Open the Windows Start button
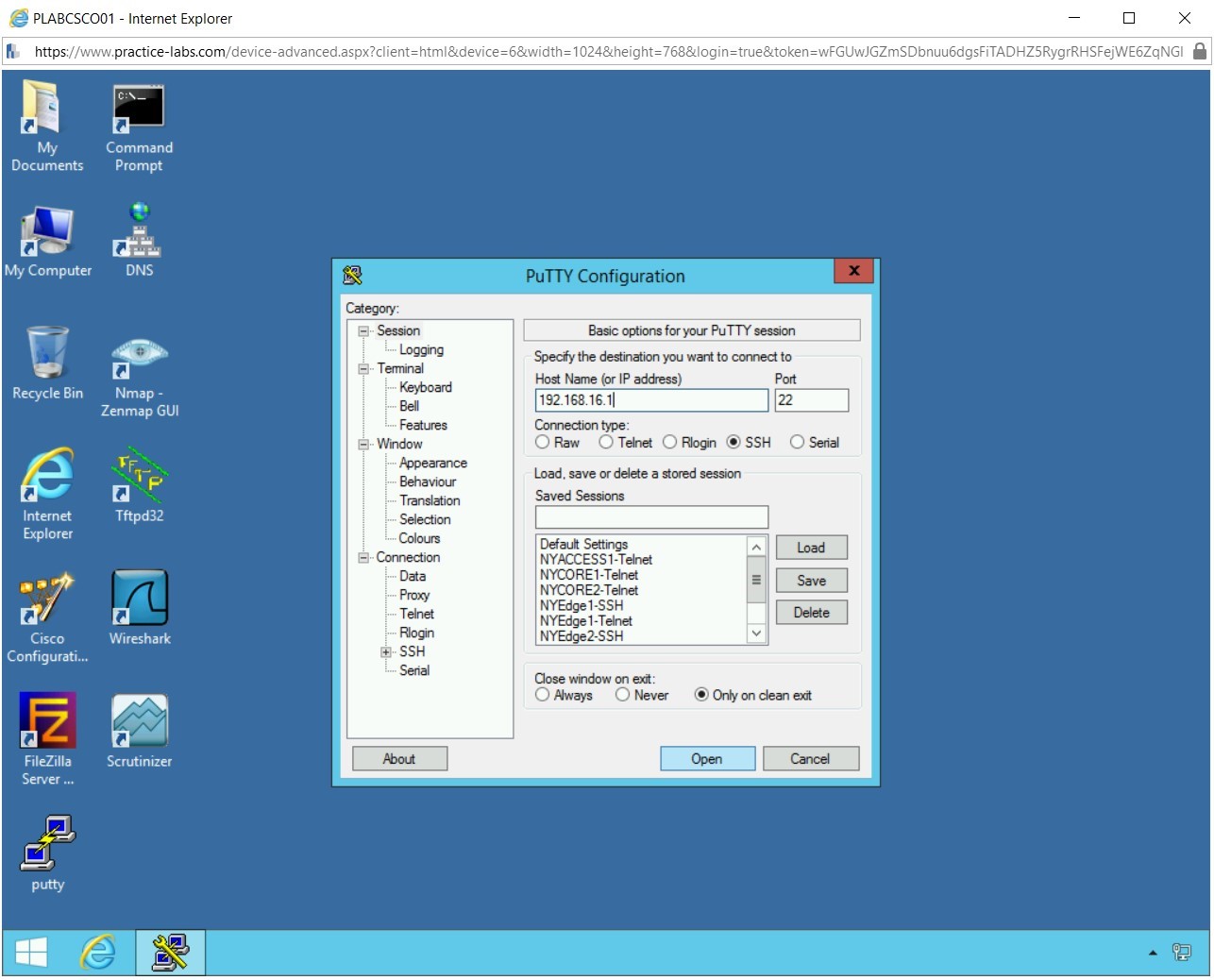This screenshot has height=980, width=1214. pos(32,952)
